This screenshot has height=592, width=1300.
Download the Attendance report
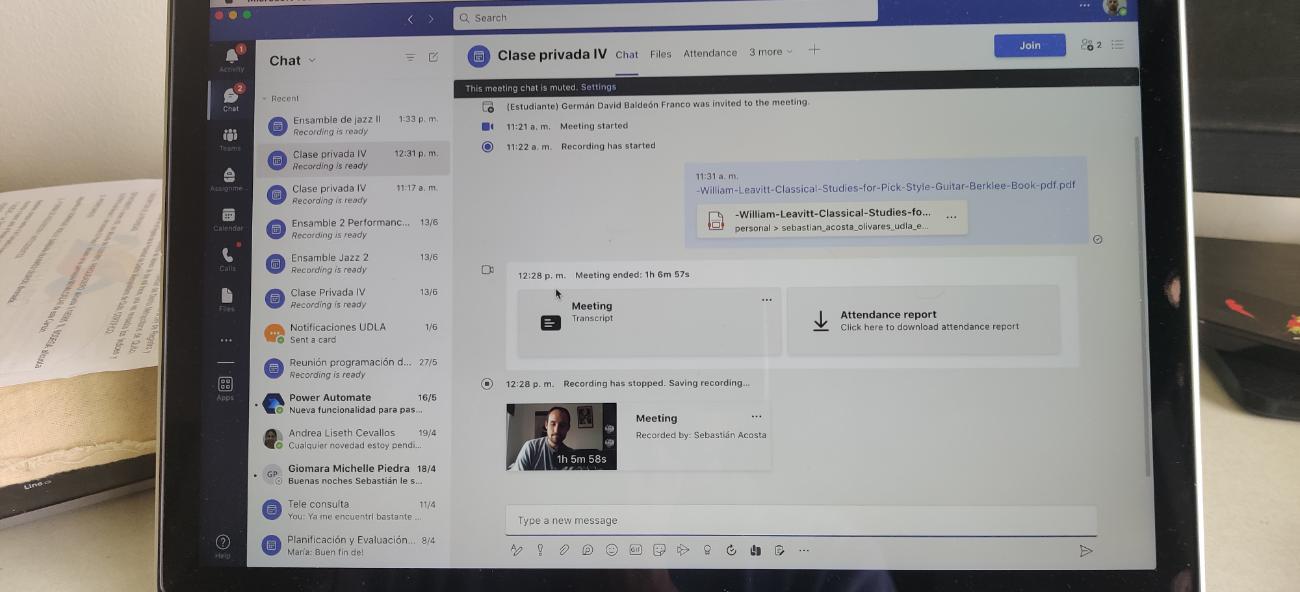922,320
